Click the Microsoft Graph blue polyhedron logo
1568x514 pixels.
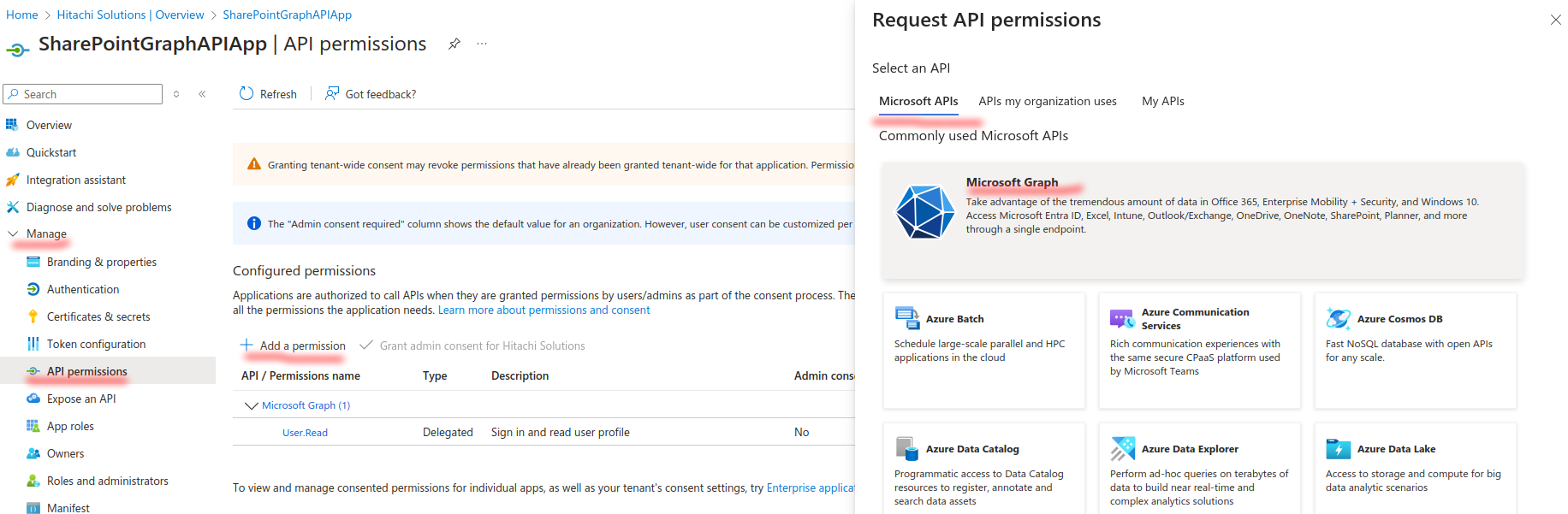pos(924,212)
